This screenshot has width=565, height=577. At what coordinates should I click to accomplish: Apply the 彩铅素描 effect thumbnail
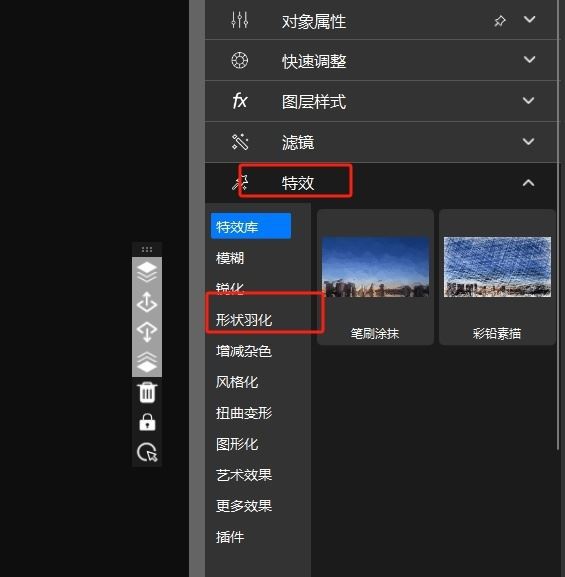point(497,277)
